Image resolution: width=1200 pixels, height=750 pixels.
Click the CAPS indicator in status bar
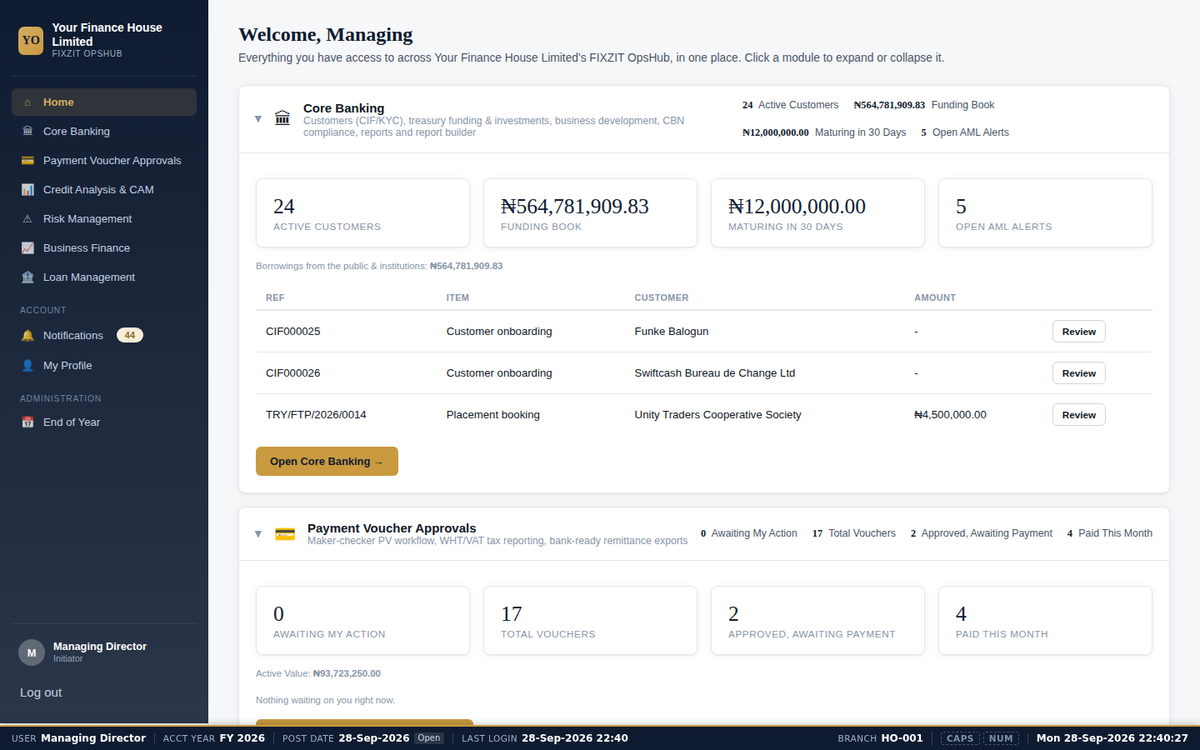click(960, 739)
